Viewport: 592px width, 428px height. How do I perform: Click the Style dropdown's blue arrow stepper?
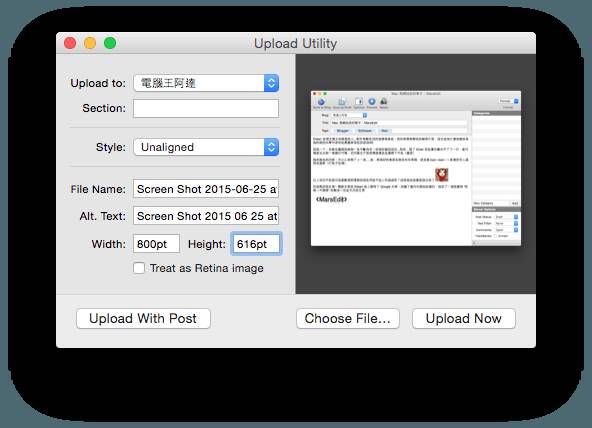[x=271, y=147]
